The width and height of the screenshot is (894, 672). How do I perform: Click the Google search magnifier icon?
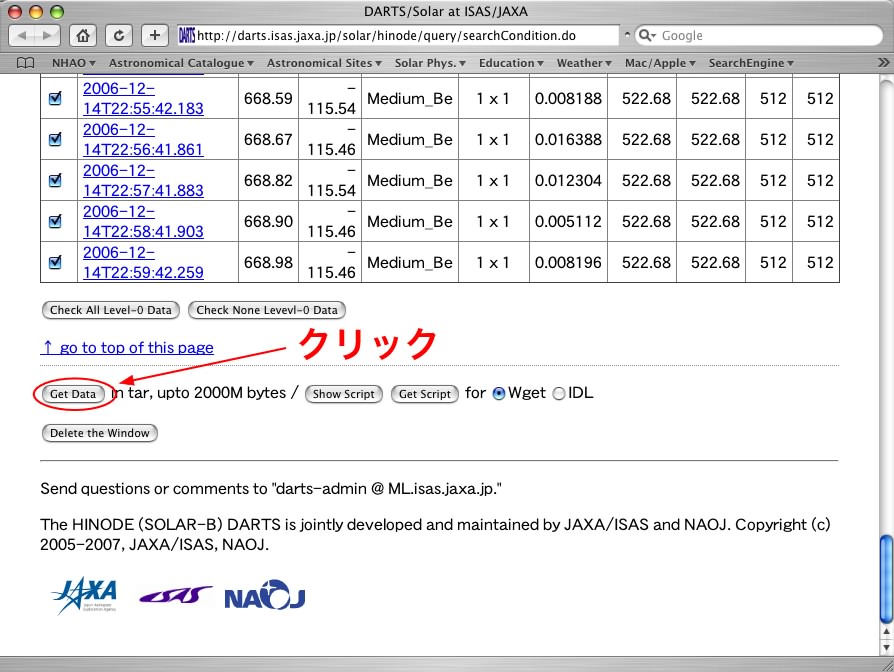(x=647, y=36)
